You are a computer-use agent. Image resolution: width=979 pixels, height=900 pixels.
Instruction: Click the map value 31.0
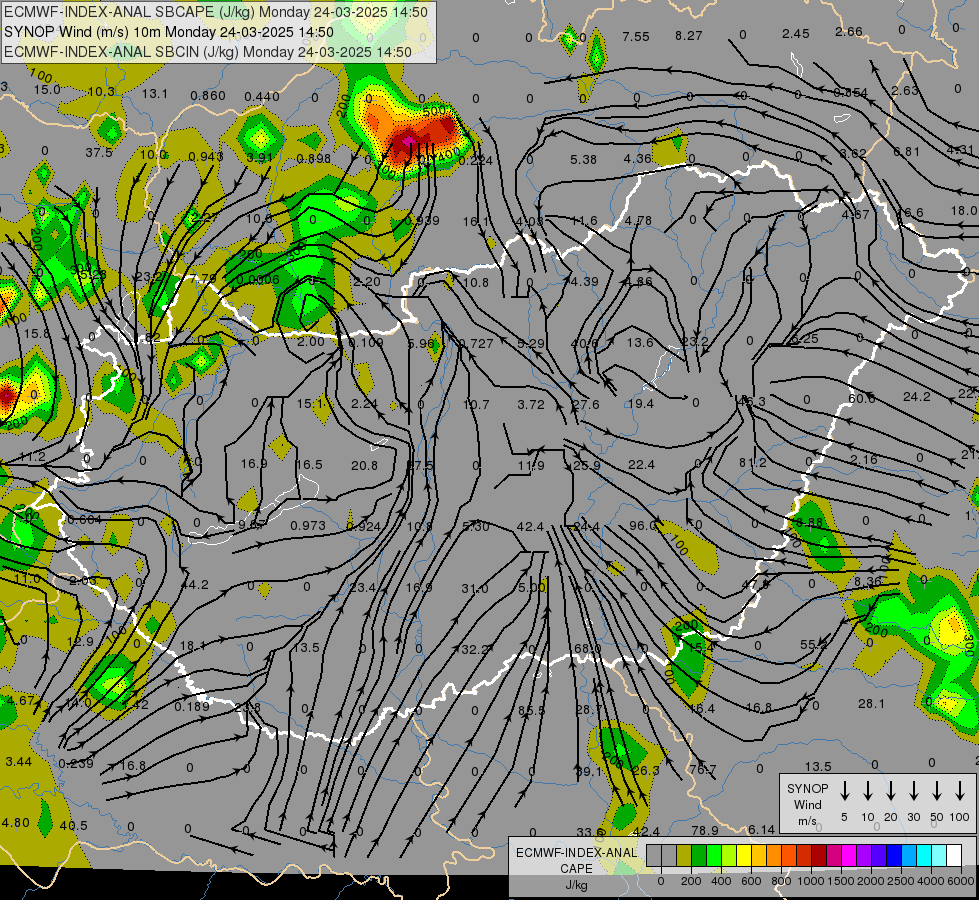(x=475, y=588)
